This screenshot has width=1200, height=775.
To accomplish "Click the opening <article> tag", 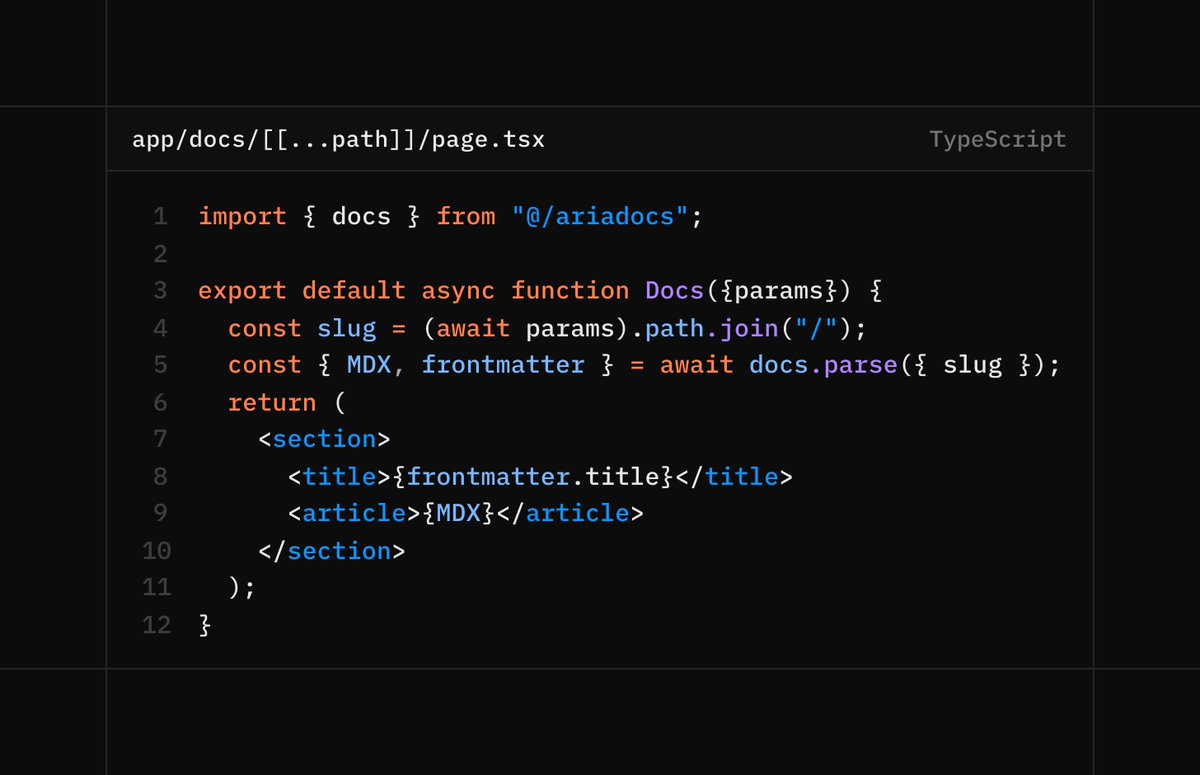I will click(x=354, y=514).
